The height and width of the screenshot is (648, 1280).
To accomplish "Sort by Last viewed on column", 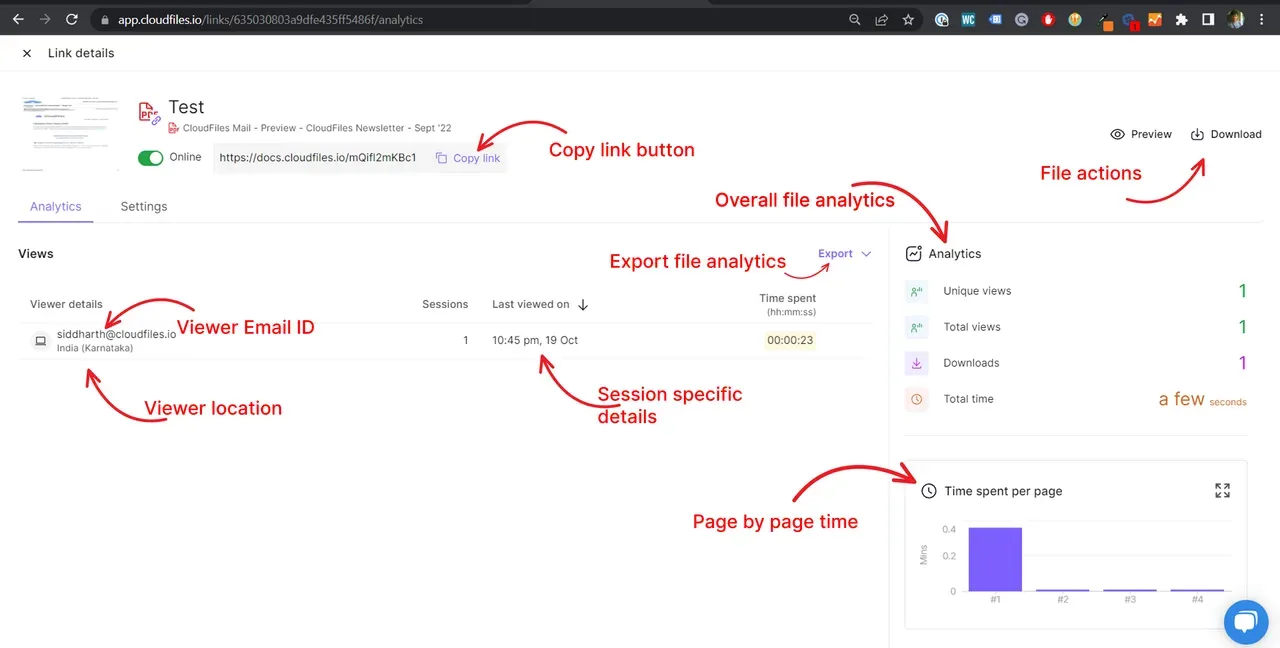I will tap(540, 304).
